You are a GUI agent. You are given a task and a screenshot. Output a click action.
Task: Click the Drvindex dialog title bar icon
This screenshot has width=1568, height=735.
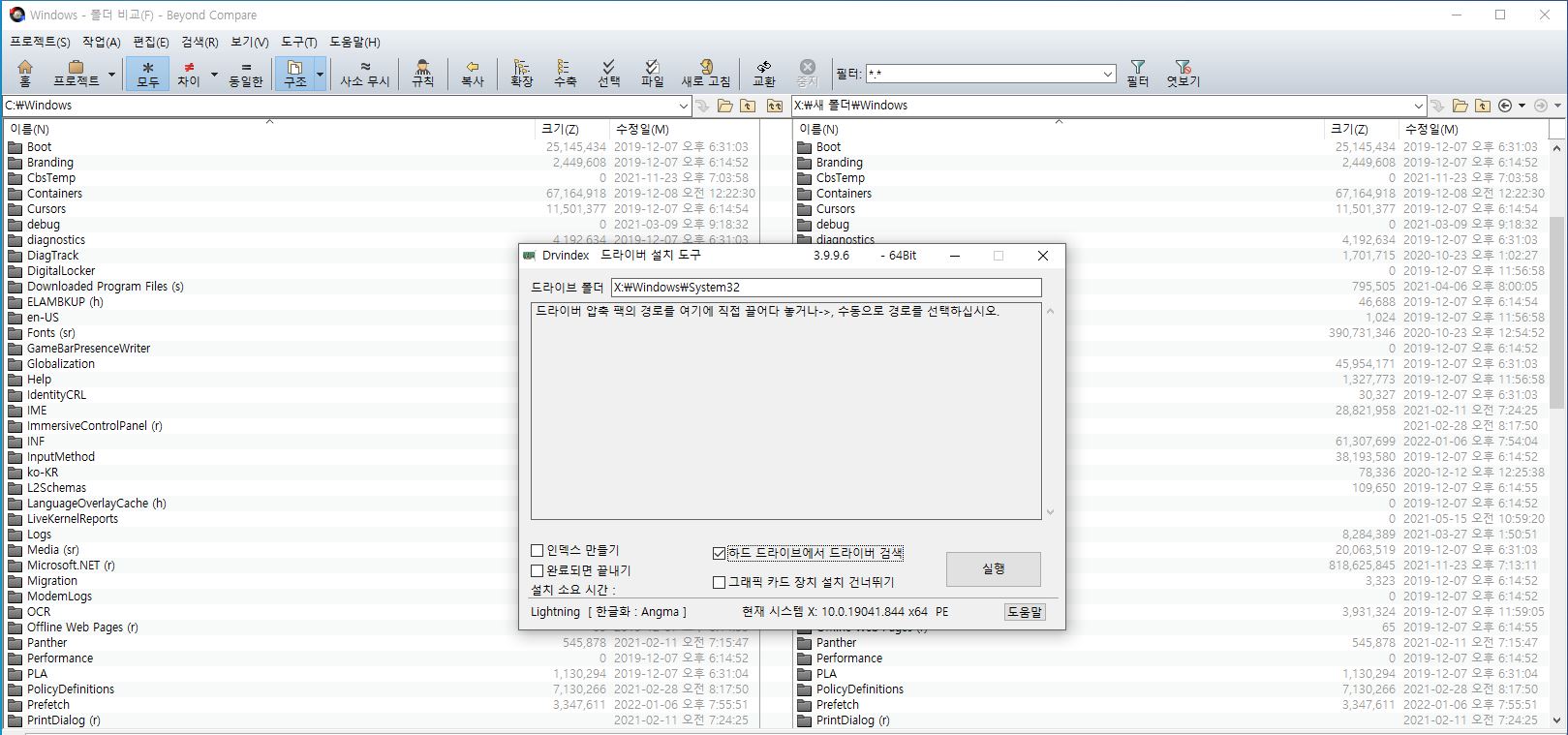pyautogui.click(x=530, y=256)
